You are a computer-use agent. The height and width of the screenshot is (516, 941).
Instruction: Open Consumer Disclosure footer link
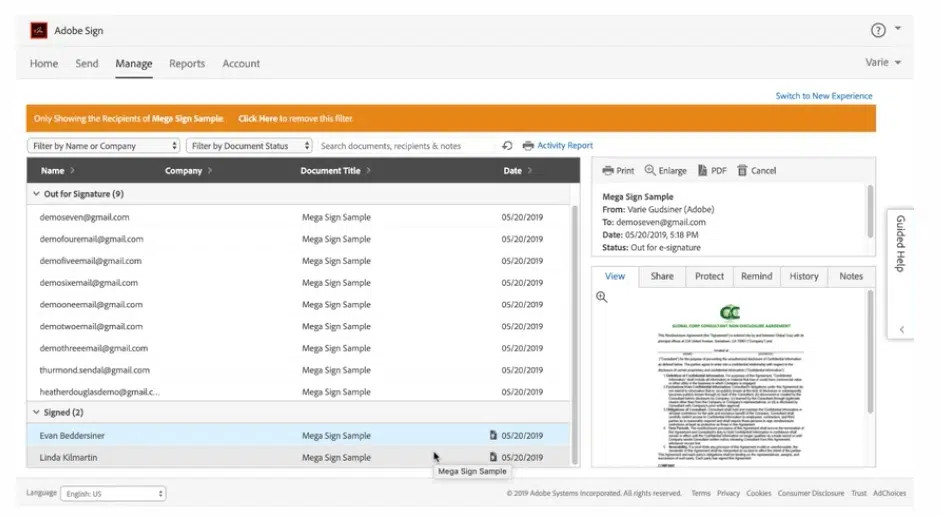(x=811, y=493)
